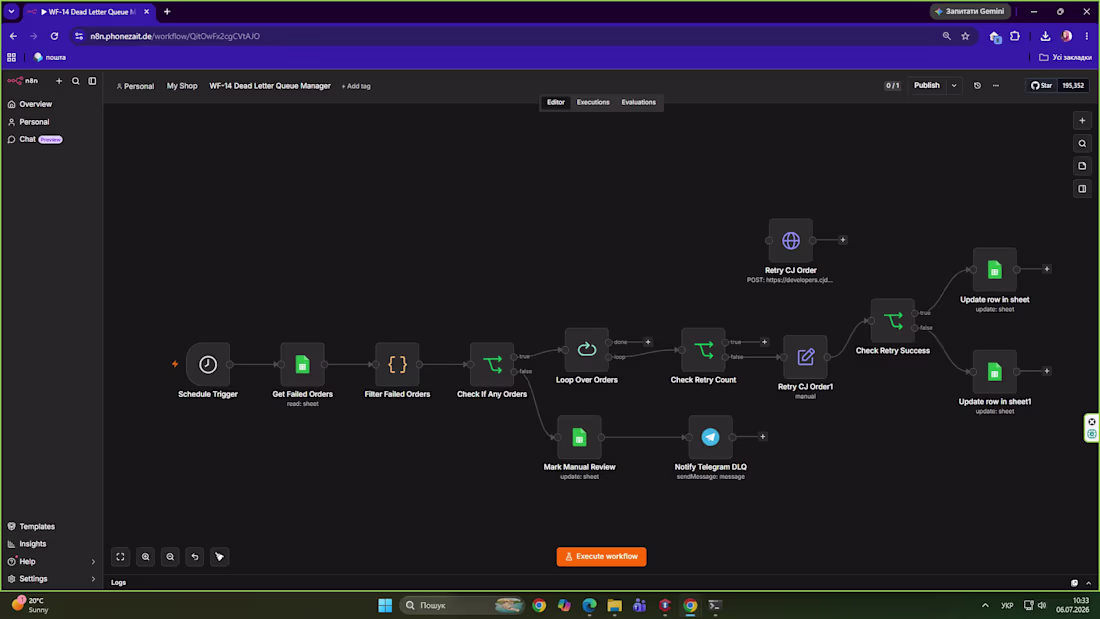Add node after Update row in sheet output
1100x619 pixels.
[1047, 269]
